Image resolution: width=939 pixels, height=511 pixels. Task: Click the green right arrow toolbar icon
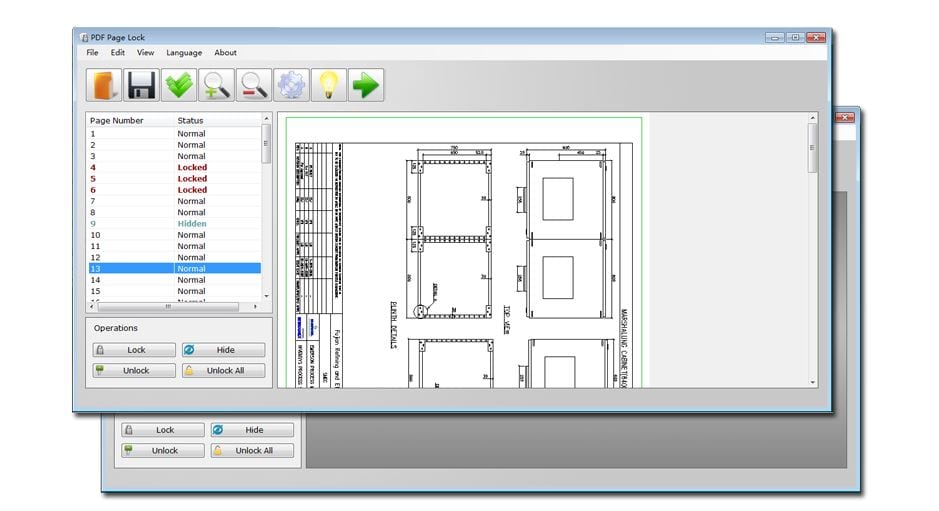coord(365,84)
